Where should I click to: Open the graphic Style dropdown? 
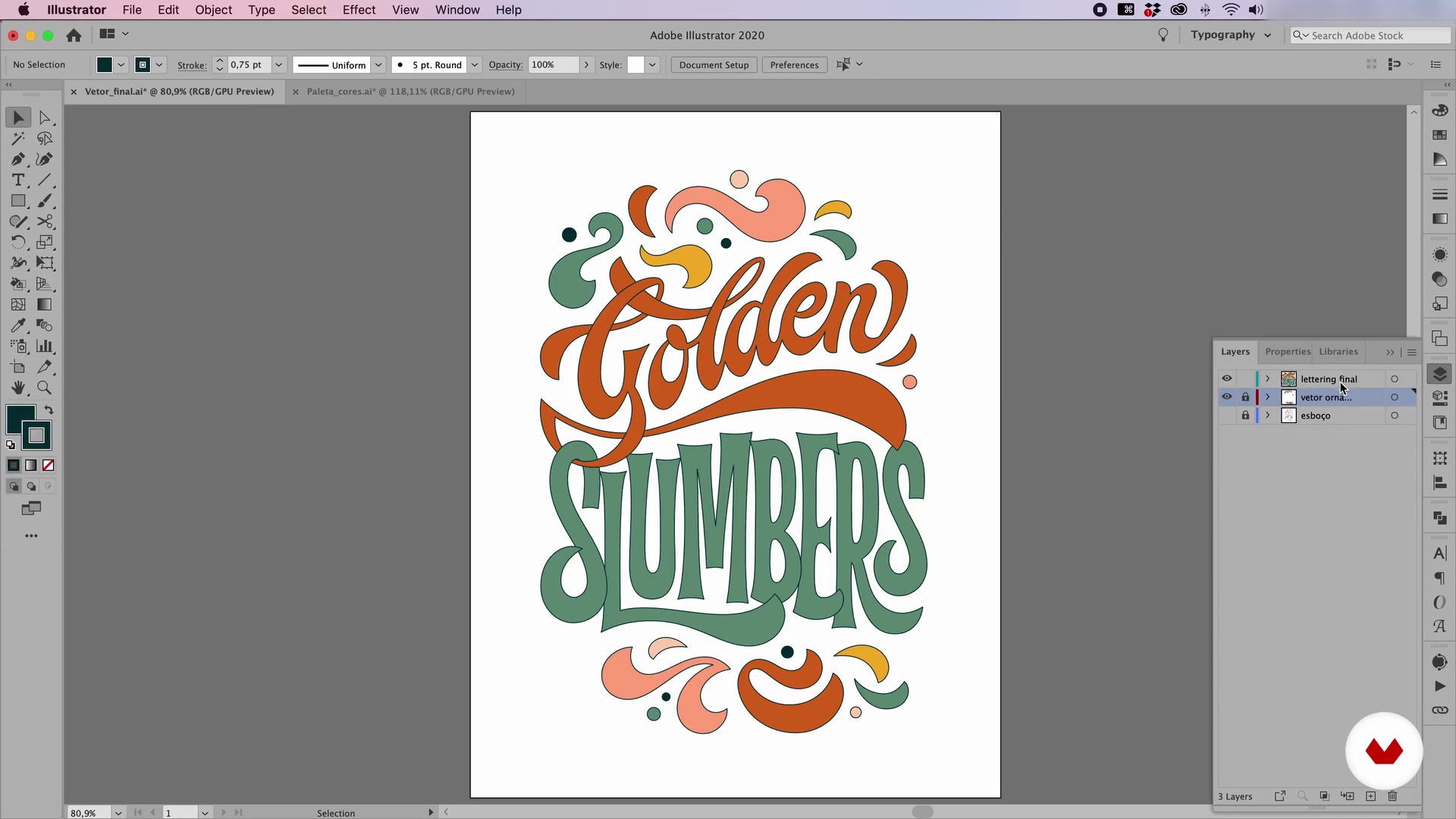(x=652, y=64)
